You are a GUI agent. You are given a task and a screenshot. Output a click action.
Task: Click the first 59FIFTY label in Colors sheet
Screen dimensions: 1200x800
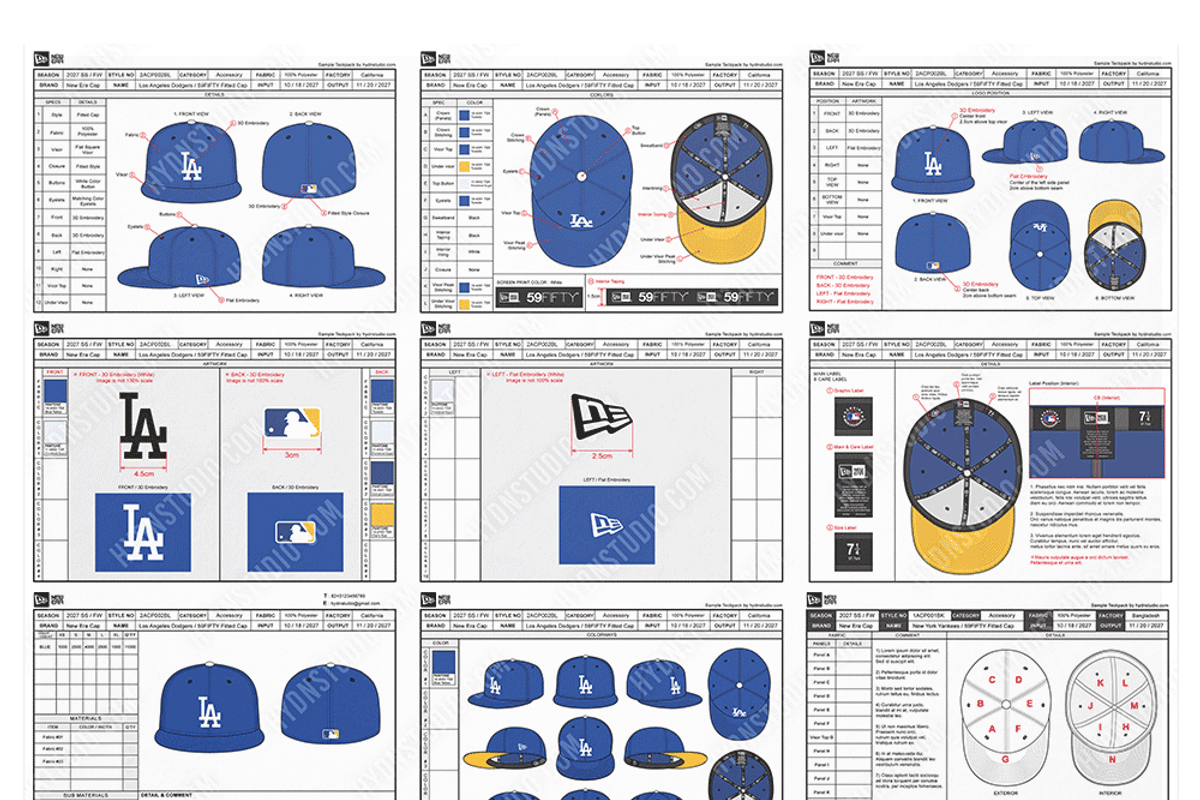(537, 297)
